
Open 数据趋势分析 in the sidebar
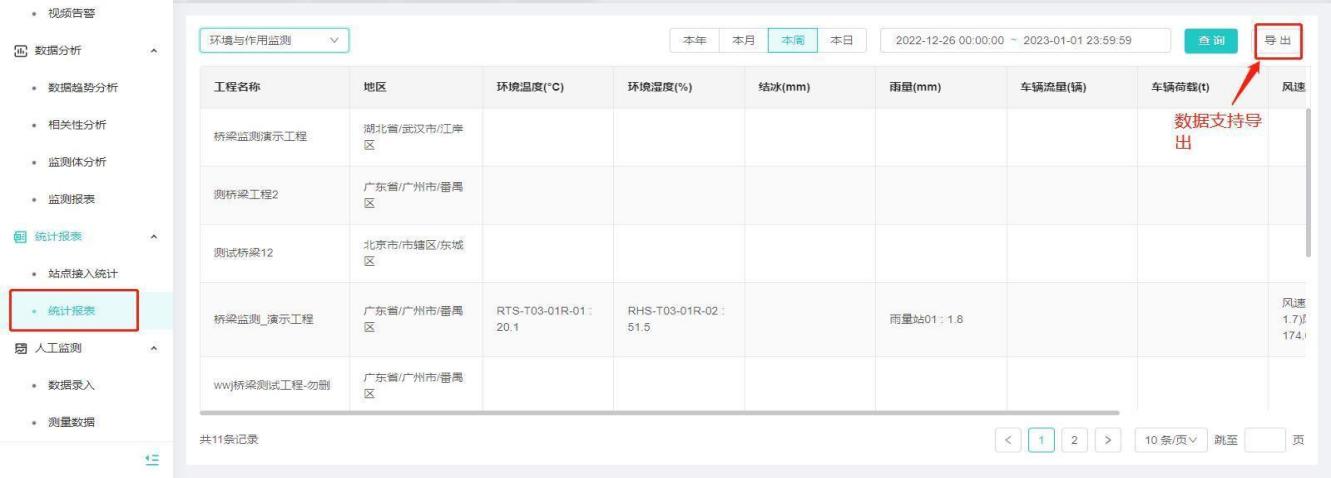click(x=84, y=88)
